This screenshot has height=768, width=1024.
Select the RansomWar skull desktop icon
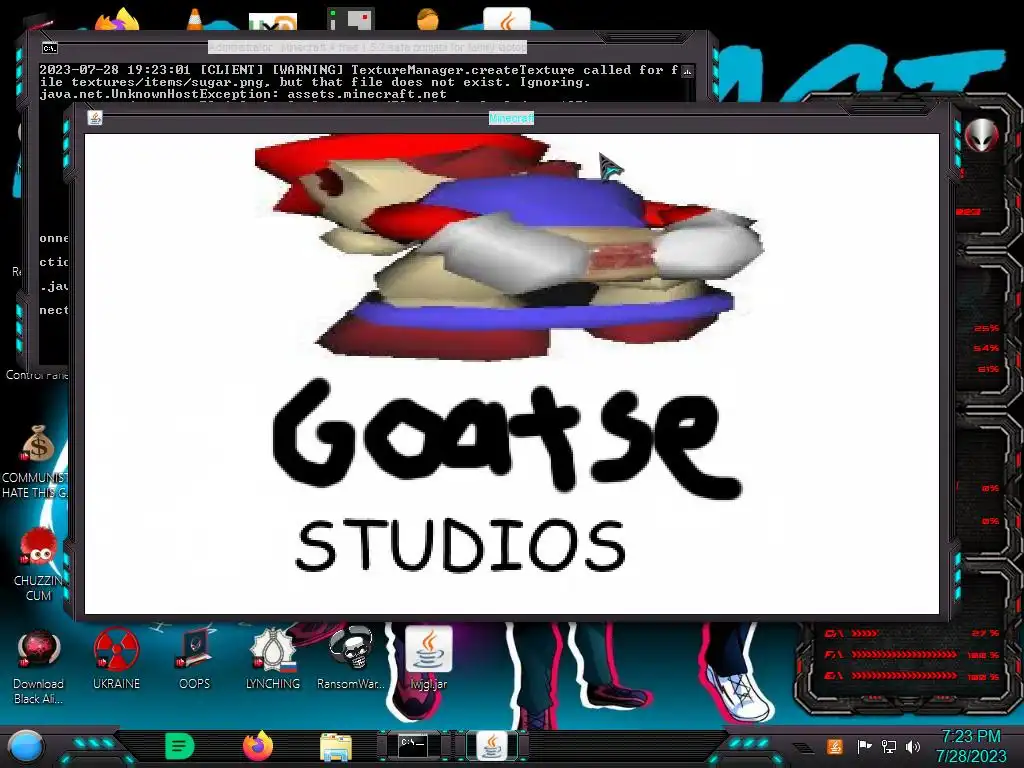(x=351, y=660)
